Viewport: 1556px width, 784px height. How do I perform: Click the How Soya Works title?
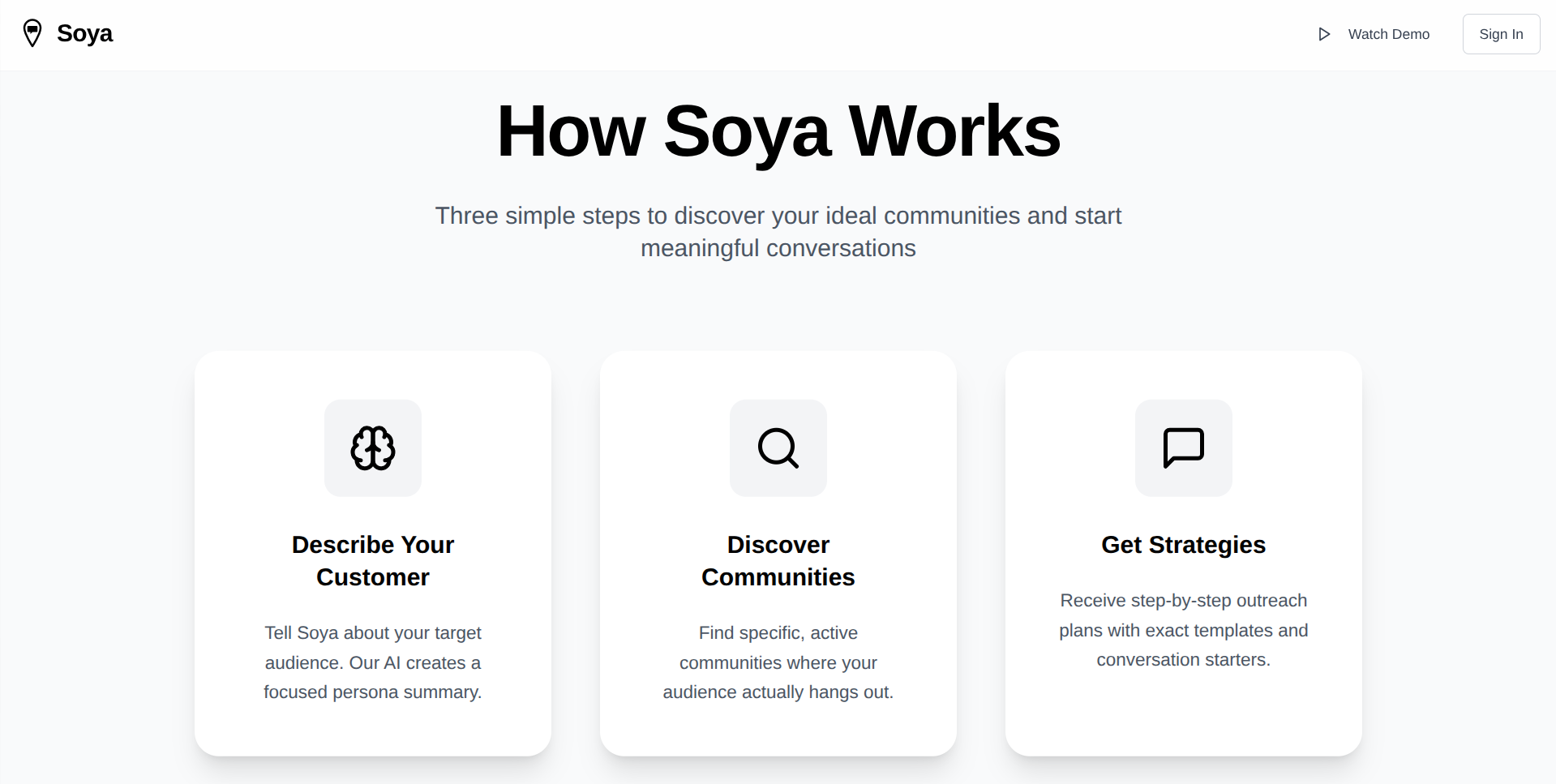(x=778, y=131)
